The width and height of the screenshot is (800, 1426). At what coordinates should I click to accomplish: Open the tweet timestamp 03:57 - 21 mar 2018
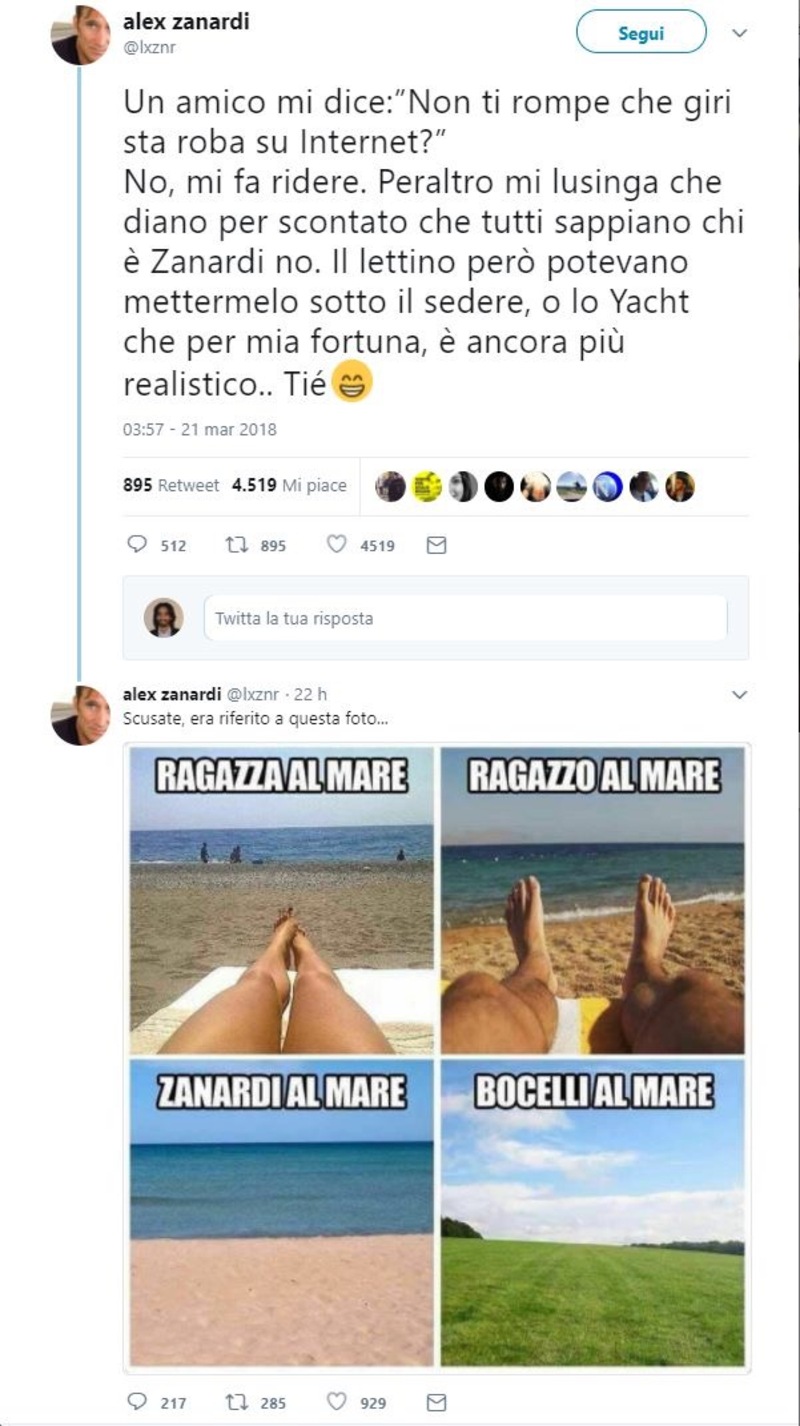(x=200, y=429)
